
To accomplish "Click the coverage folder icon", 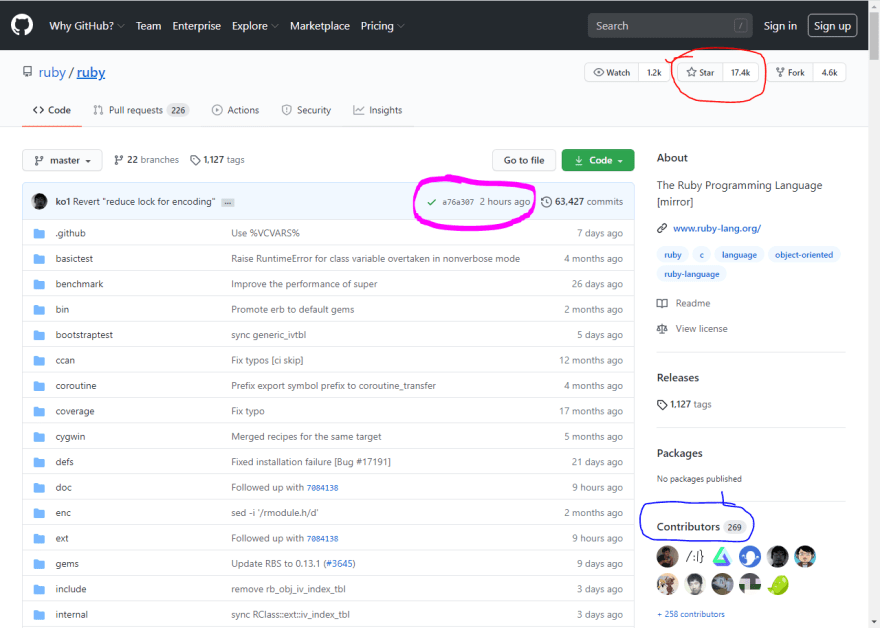I will [39, 411].
